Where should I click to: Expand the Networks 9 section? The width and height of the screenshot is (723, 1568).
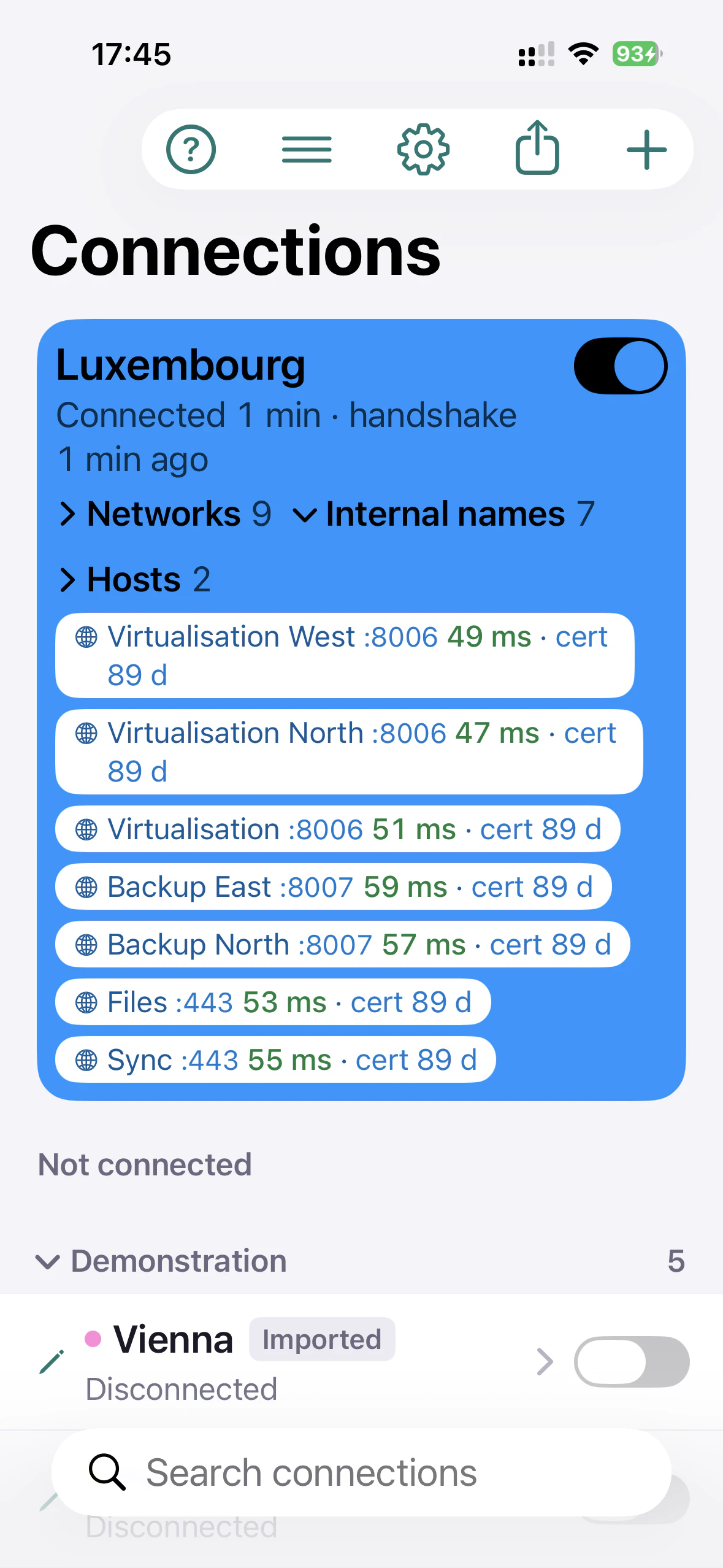point(165,513)
